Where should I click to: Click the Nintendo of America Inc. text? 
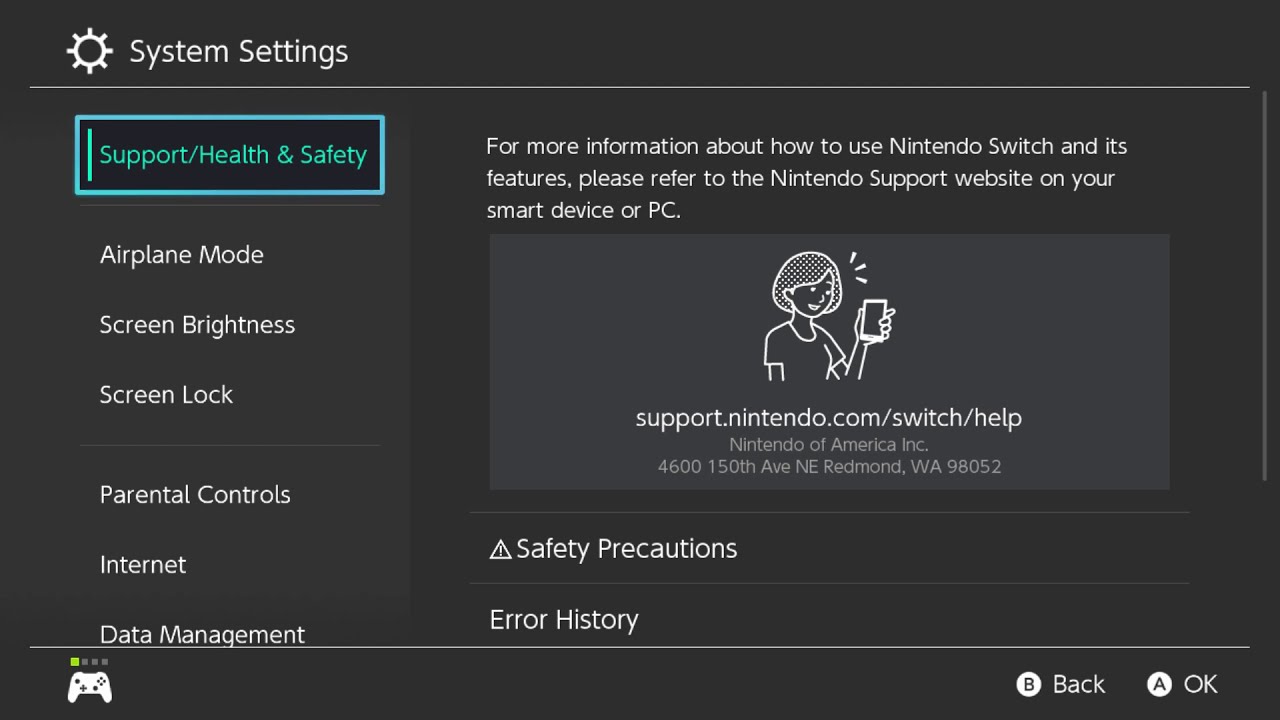coord(829,445)
